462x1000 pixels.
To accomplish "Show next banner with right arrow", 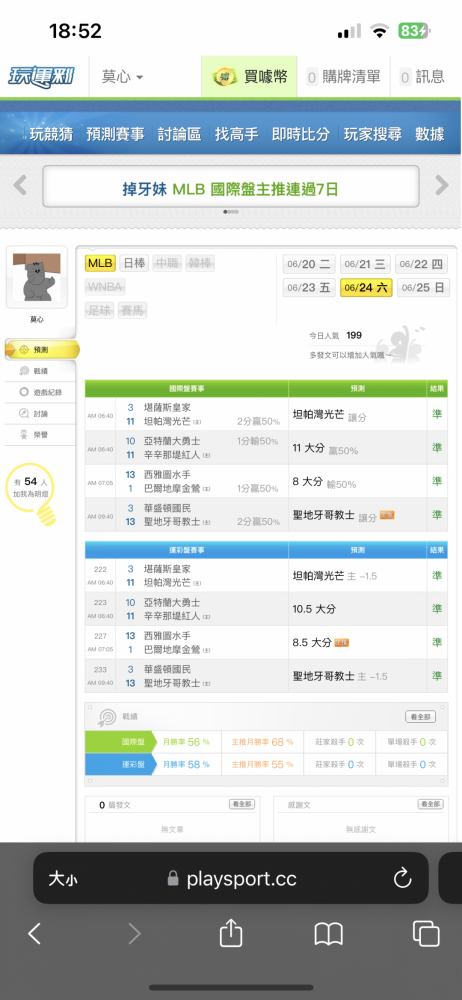I will pyautogui.click(x=442, y=186).
